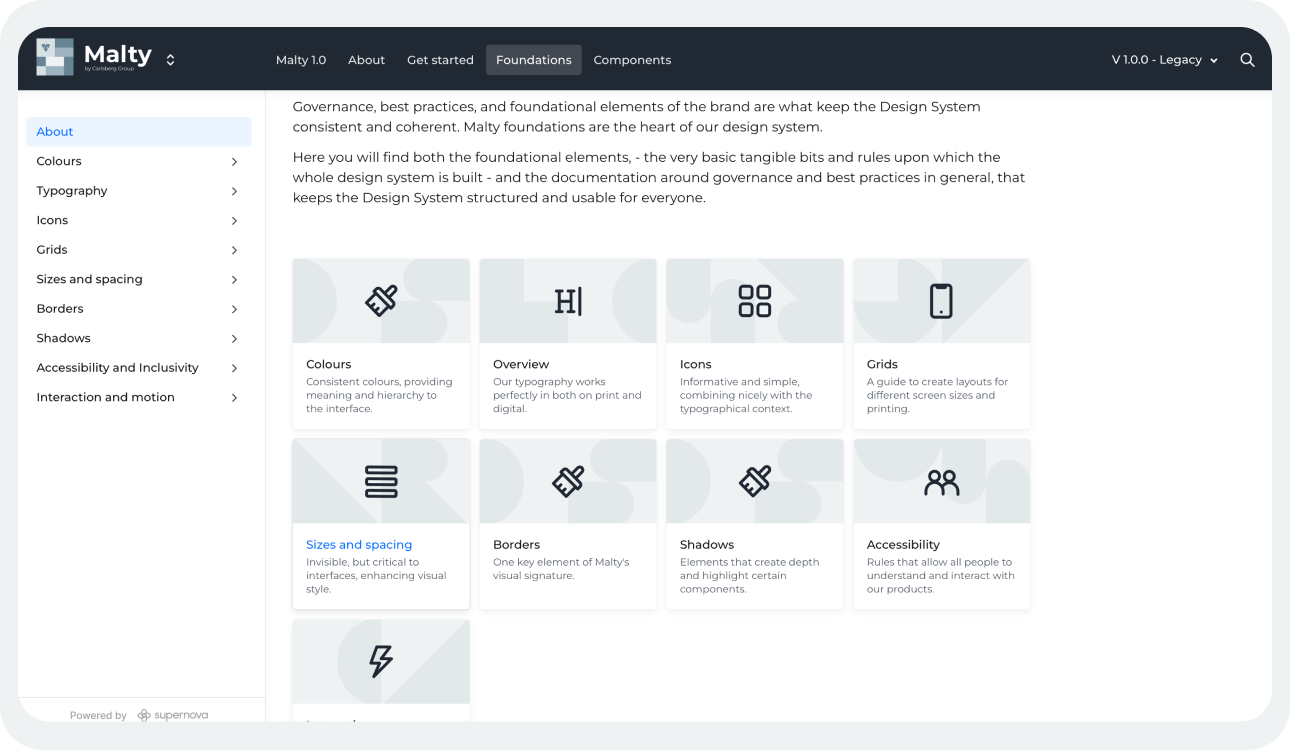The width and height of the screenshot is (1290, 750).
Task: Click the 'Powered by' footer text
Action: [x=98, y=716]
